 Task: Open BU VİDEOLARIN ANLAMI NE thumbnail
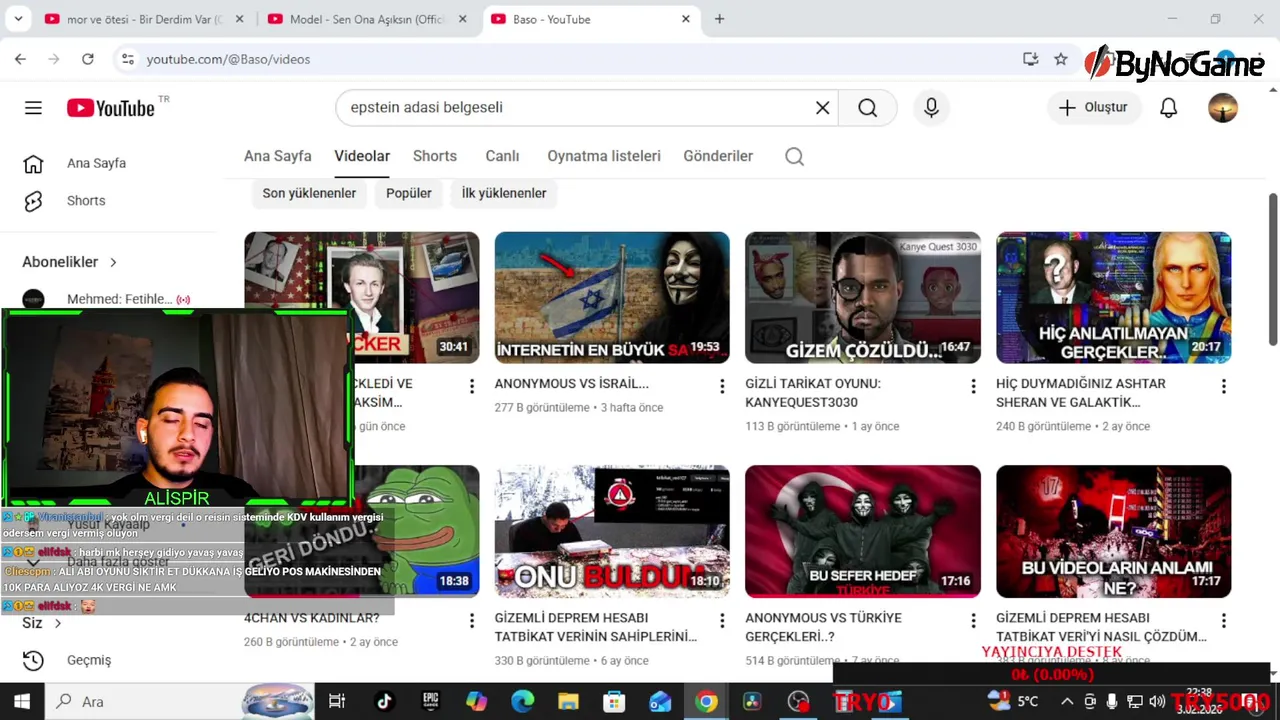coord(1113,531)
